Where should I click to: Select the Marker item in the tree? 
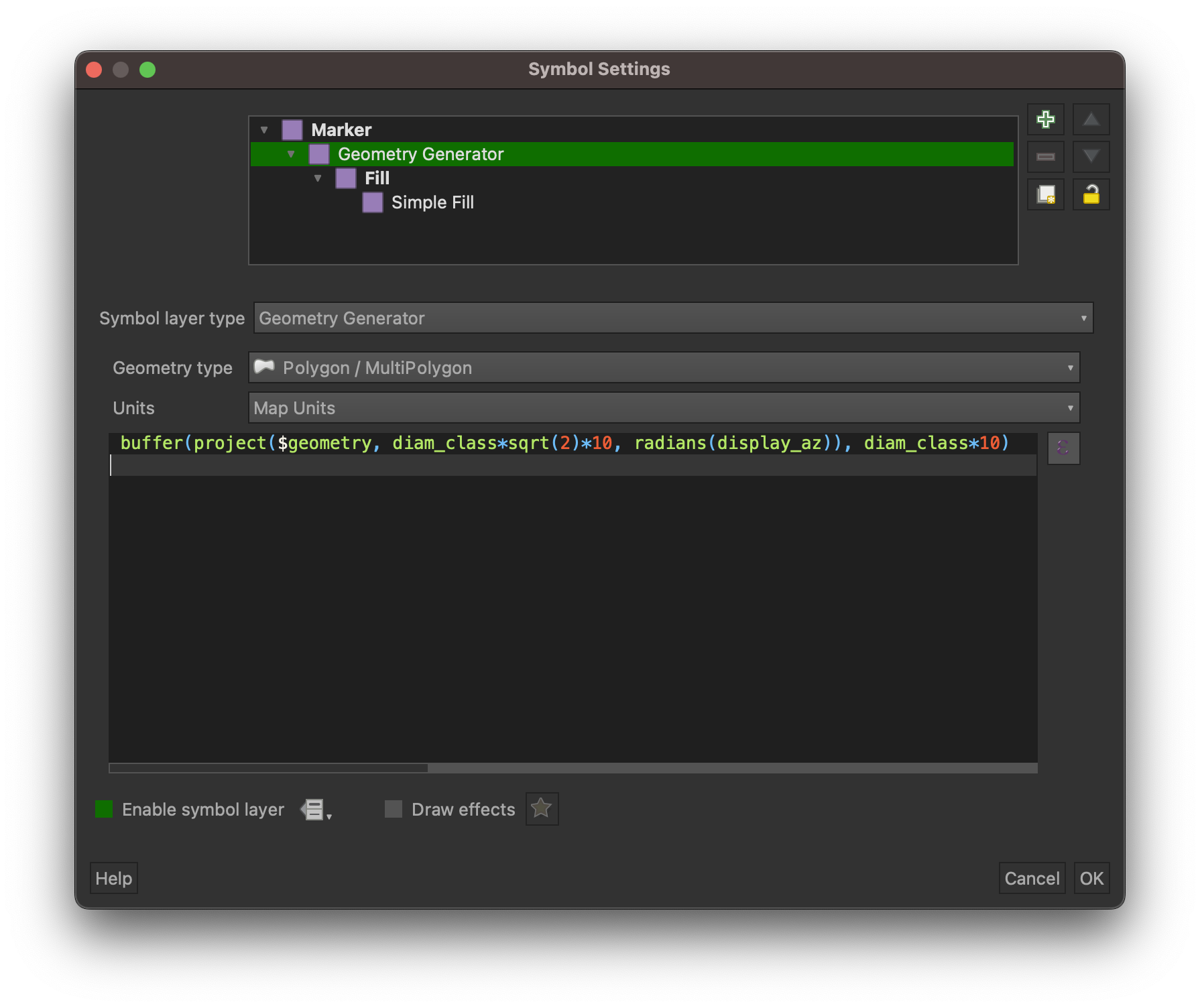point(341,130)
